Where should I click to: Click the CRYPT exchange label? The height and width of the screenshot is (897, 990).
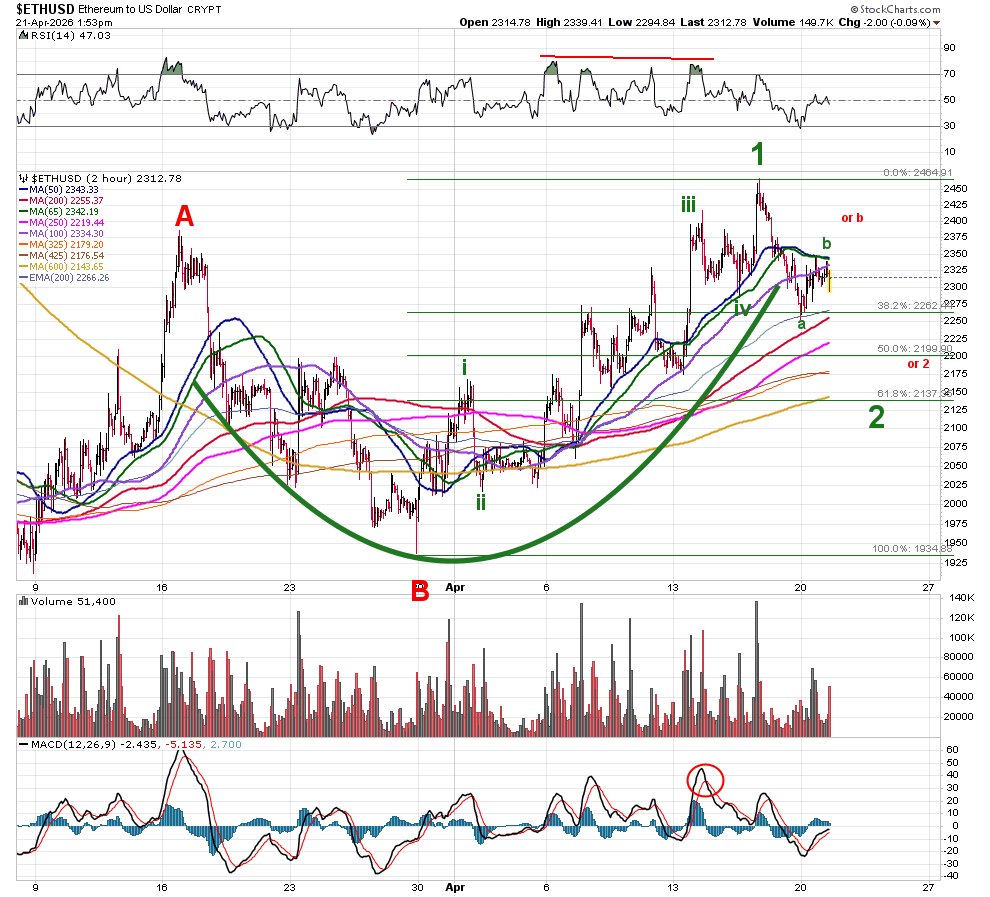tap(204, 10)
